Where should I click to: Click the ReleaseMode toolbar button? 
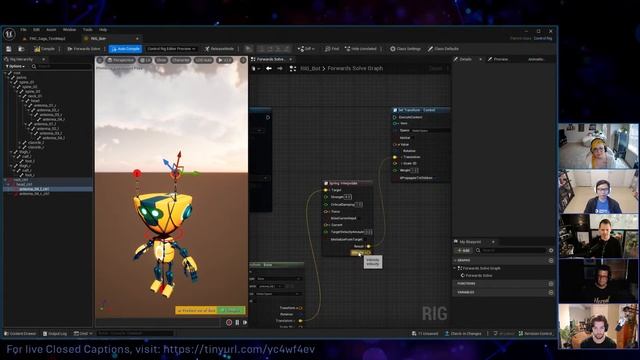pyautogui.click(x=219, y=49)
